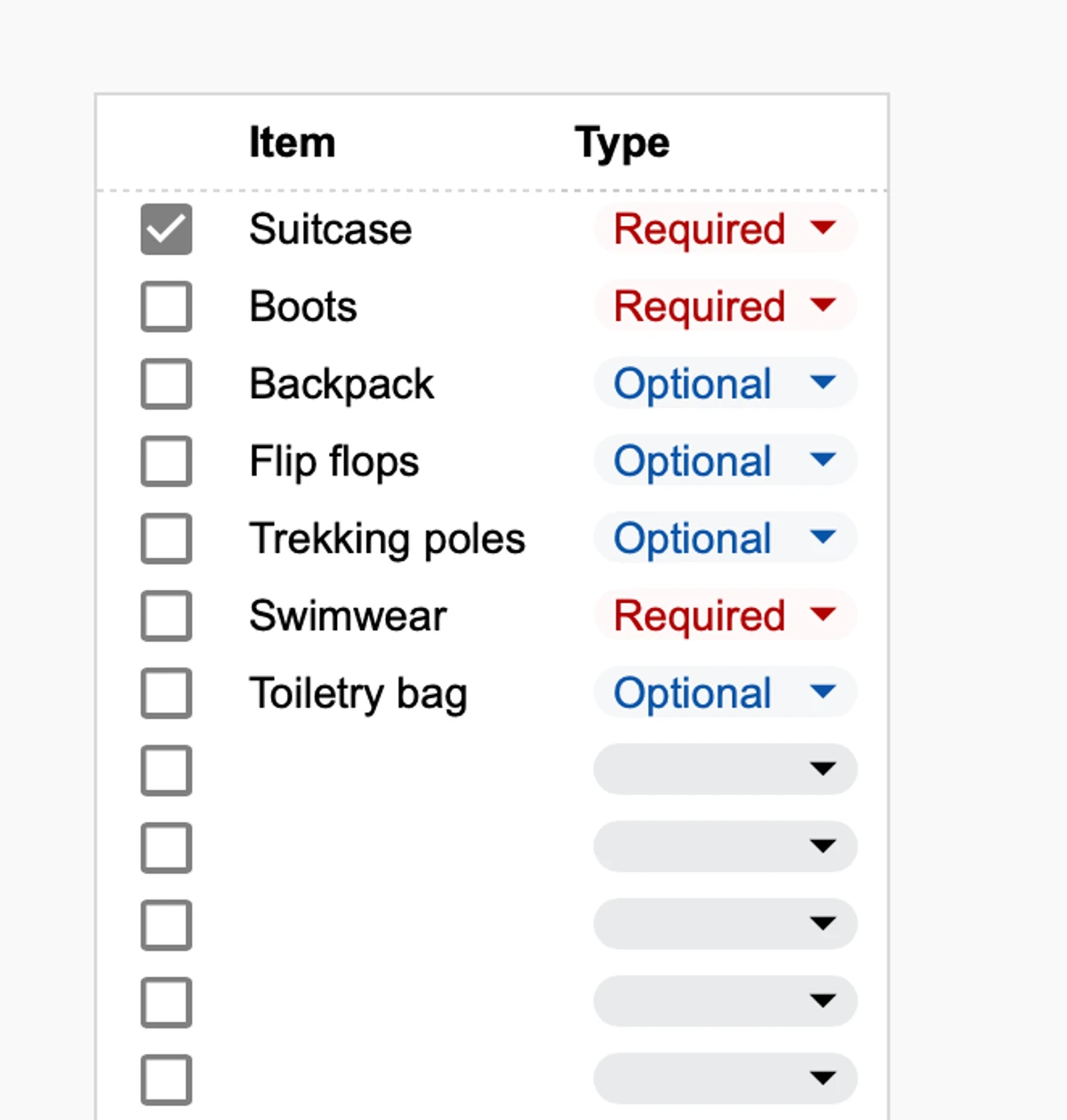Uncheck the Suitcase checkbox

pyautogui.click(x=166, y=229)
